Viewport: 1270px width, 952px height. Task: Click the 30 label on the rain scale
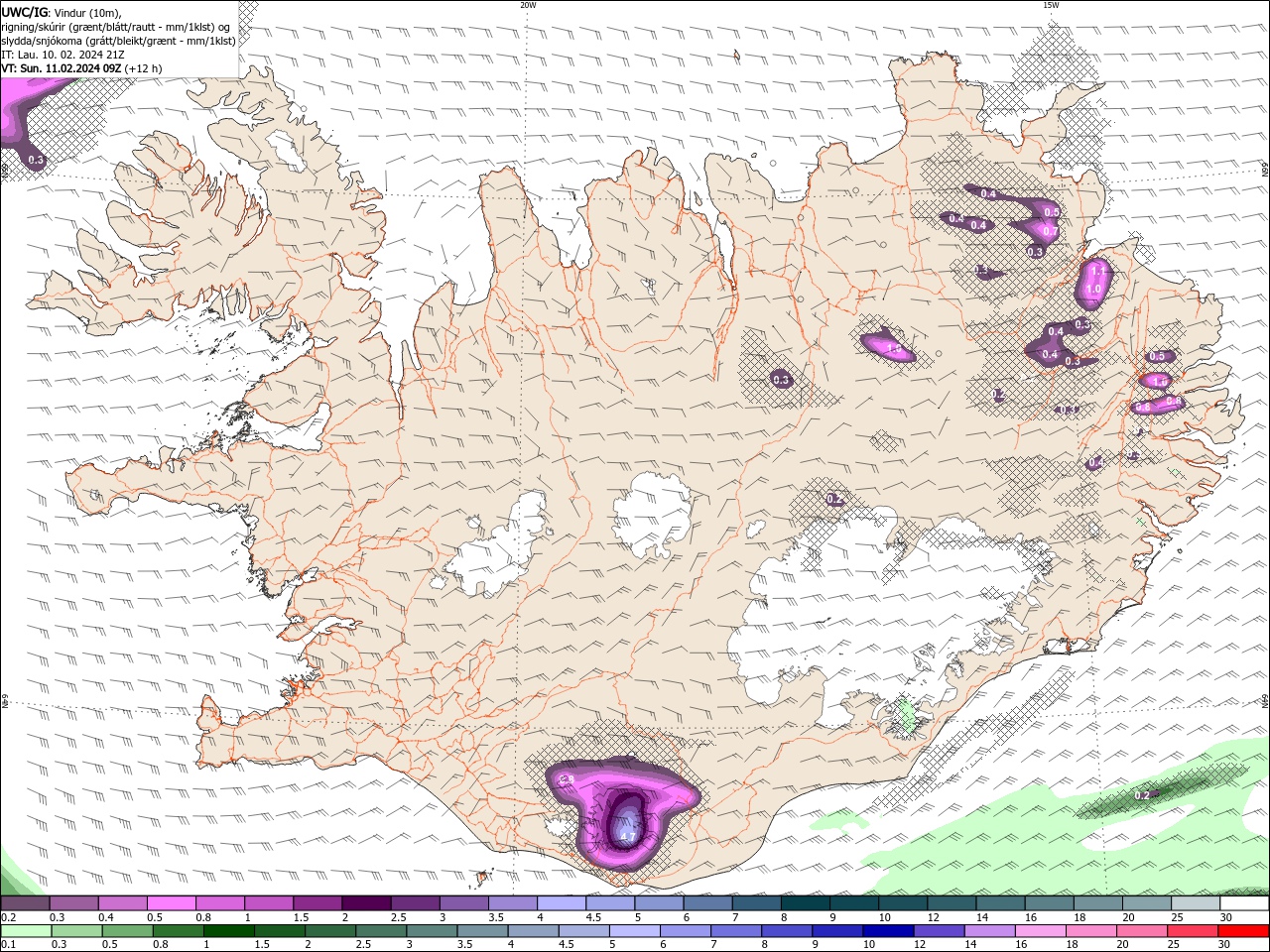click(x=1226, y=945)
